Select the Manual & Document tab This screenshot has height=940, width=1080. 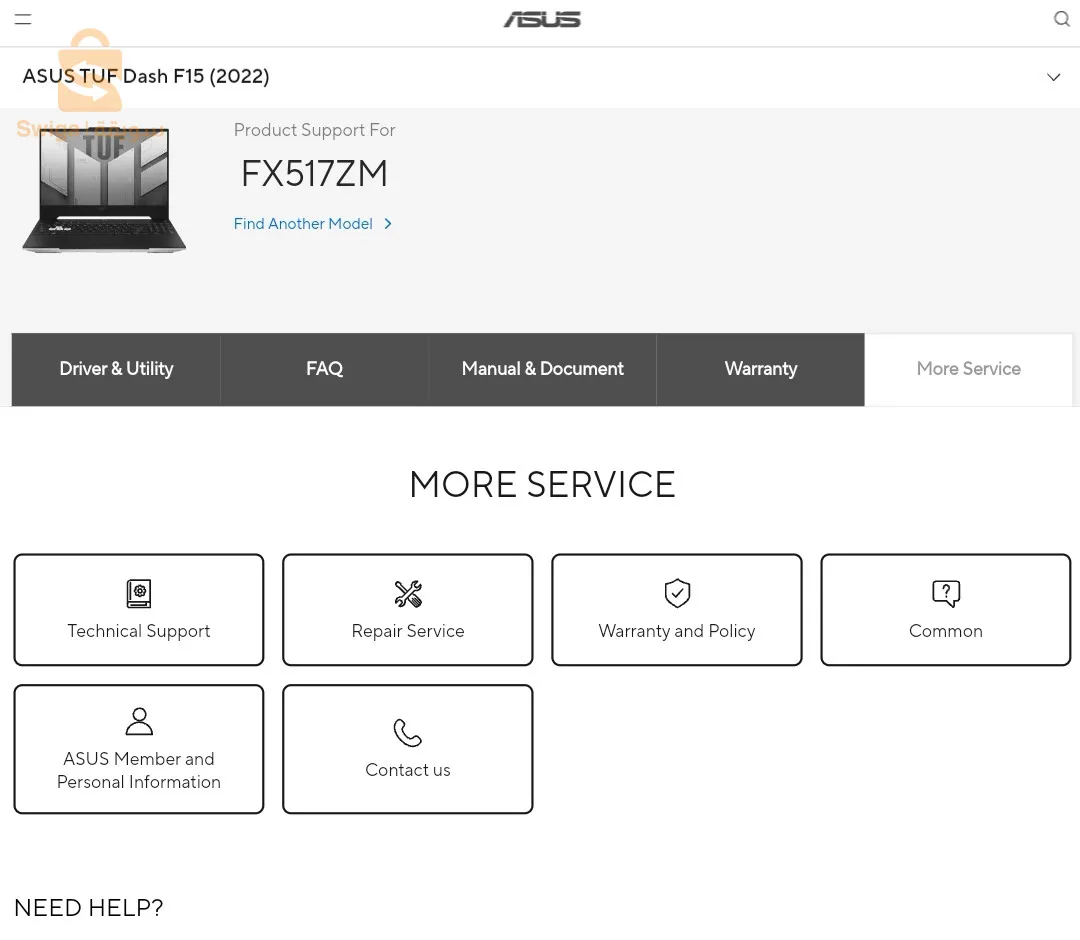pyautogui.click(x=542, y=369)
